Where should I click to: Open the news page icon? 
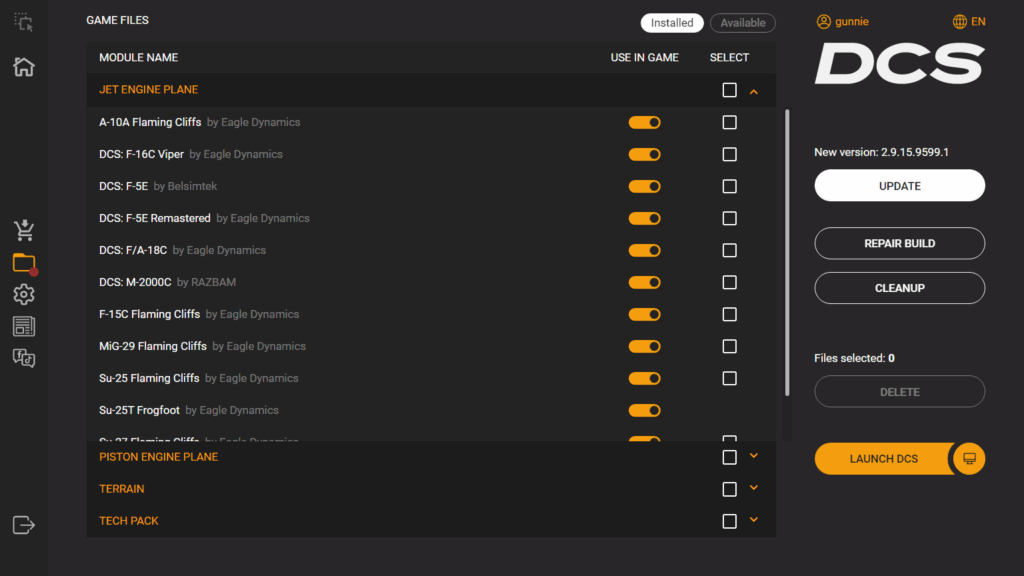tap(24, 327)
